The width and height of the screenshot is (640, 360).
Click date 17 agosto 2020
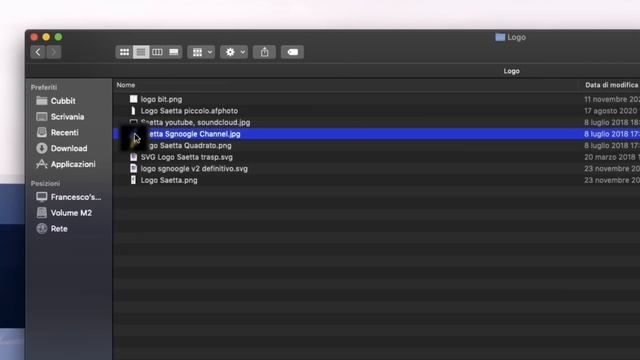(611, 111)
